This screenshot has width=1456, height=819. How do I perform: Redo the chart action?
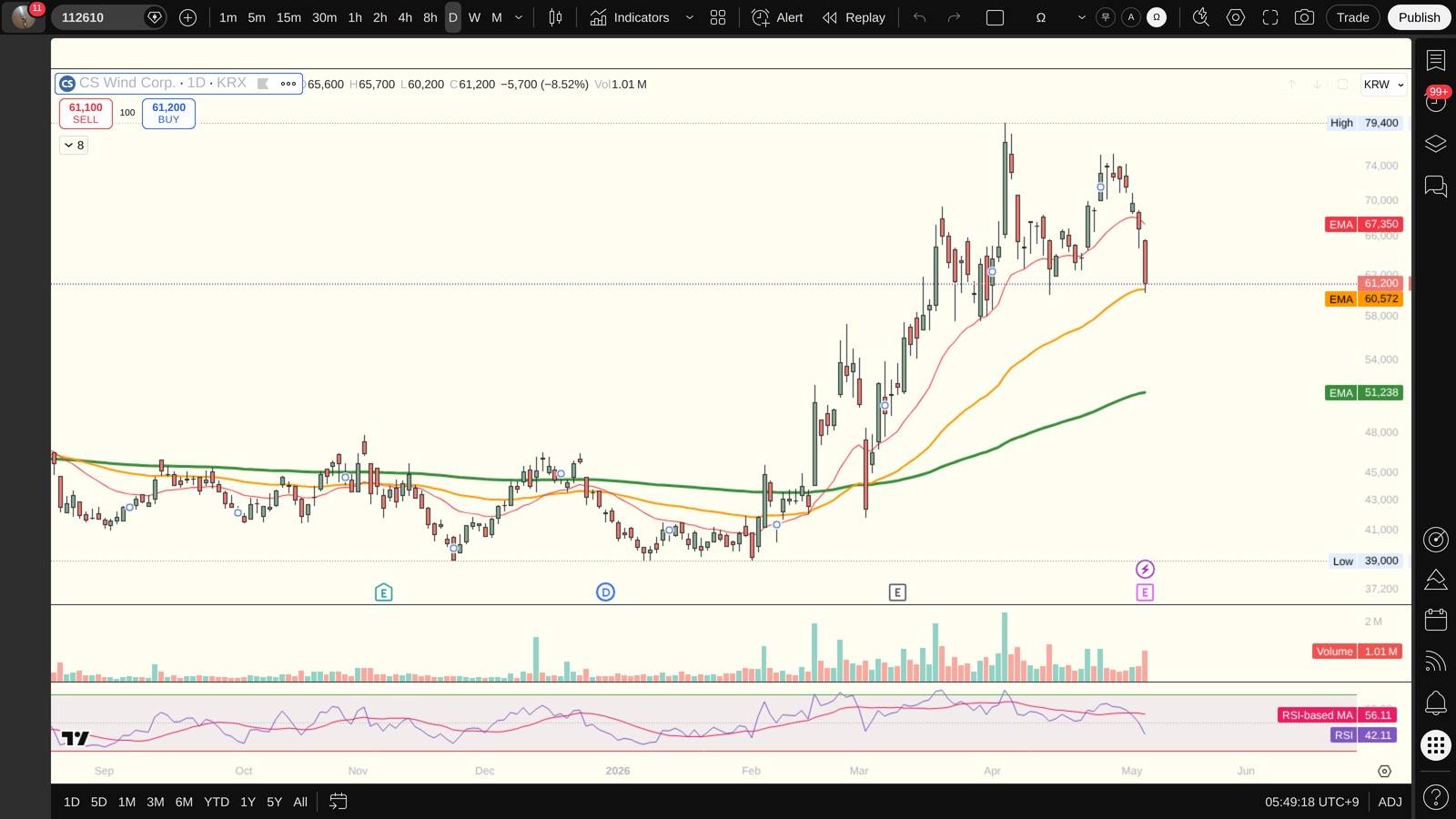tap(954, 17)
